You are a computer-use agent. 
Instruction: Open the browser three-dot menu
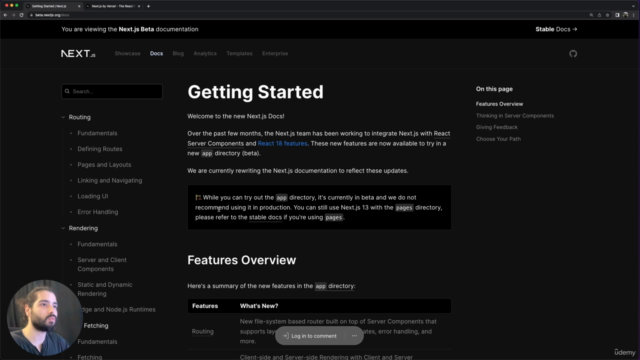[x=633, y=15]
